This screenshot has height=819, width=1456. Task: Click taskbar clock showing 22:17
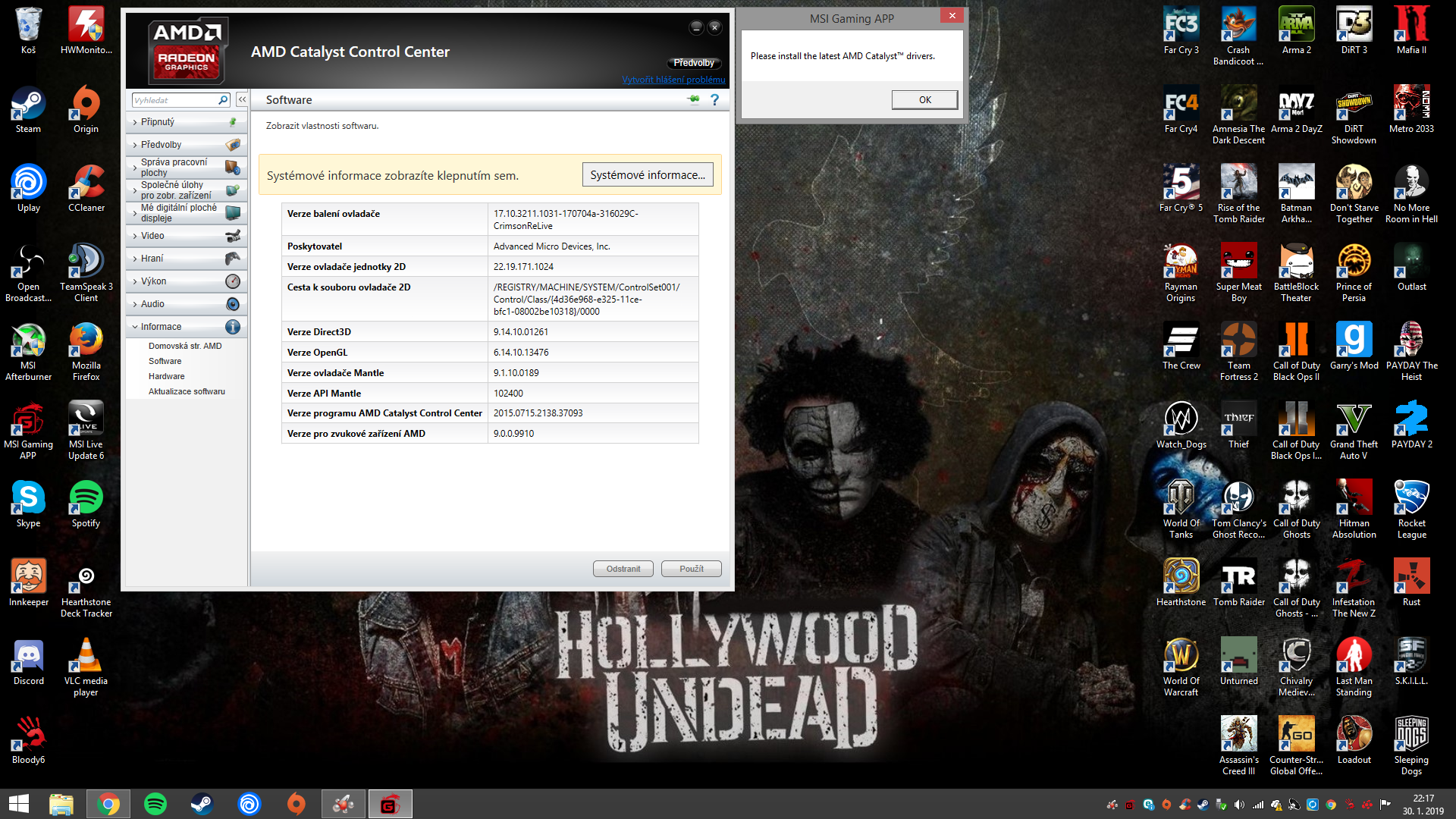(1423, 805)
